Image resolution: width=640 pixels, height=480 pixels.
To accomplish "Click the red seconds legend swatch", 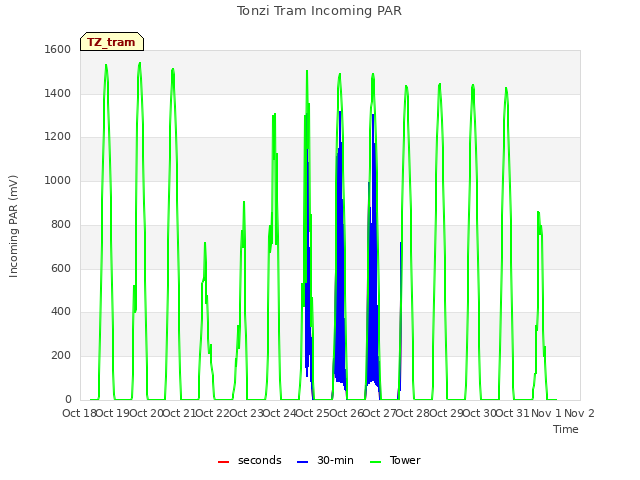I will pyautogui.click(x=223, y=462).
